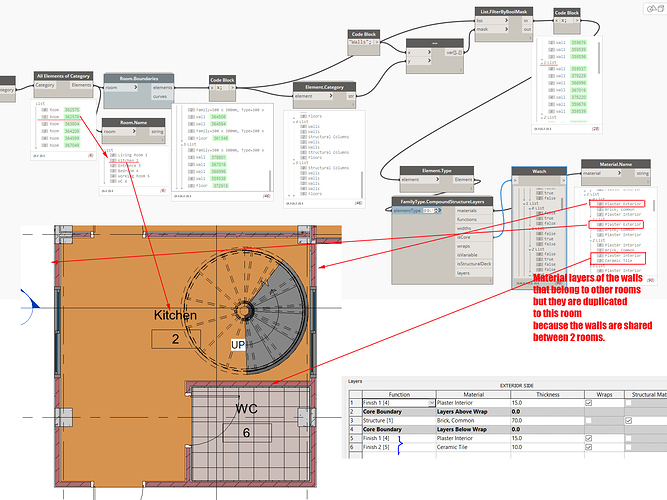
Task: Edit the "Walls" code block text
Action: pyautogui.click(x=361, y=42)
